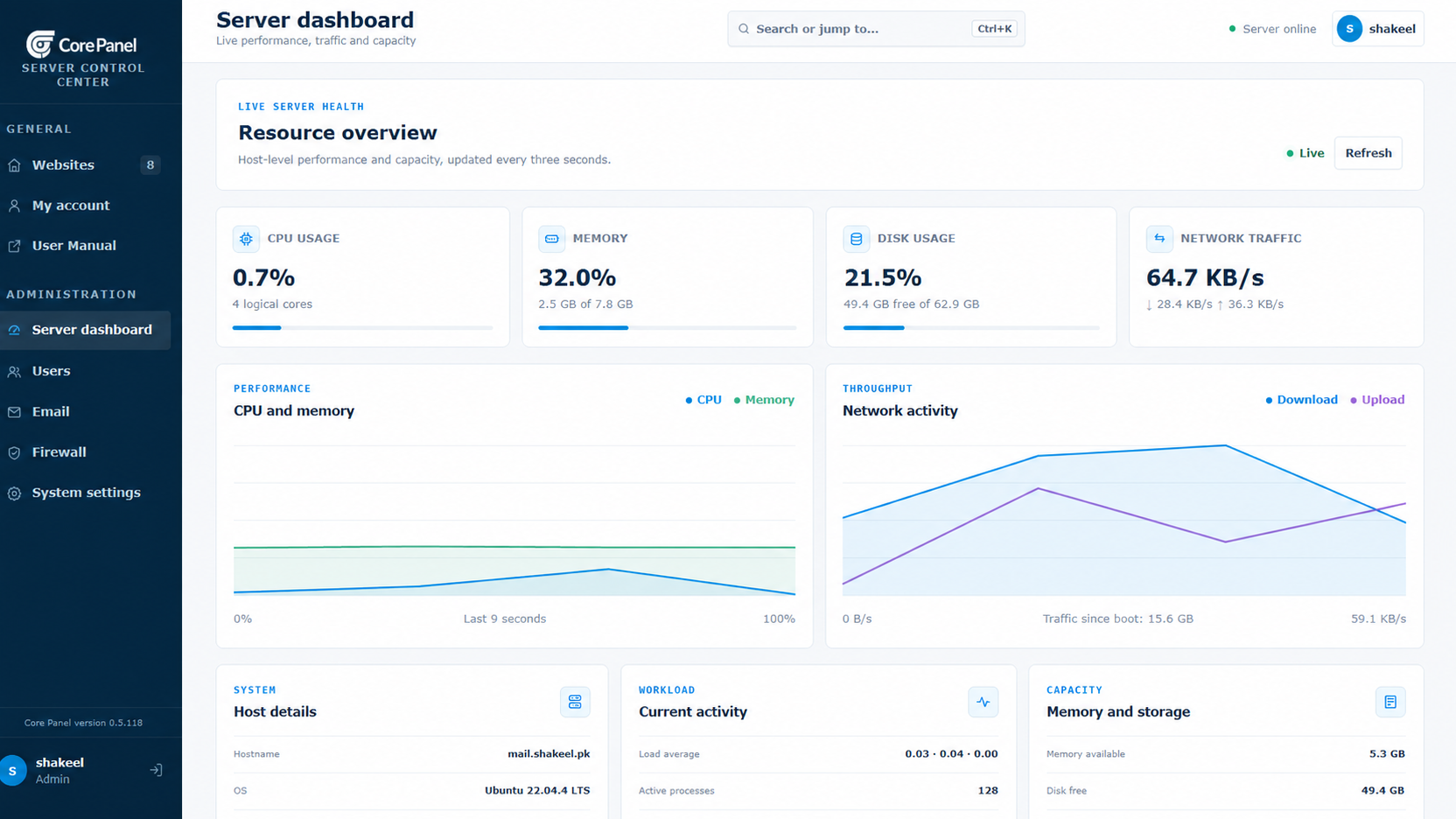This screenshot has width=1456, height=819.
Task: Click Traffic since boot: 15.6 GB text
Action: 1117,619
